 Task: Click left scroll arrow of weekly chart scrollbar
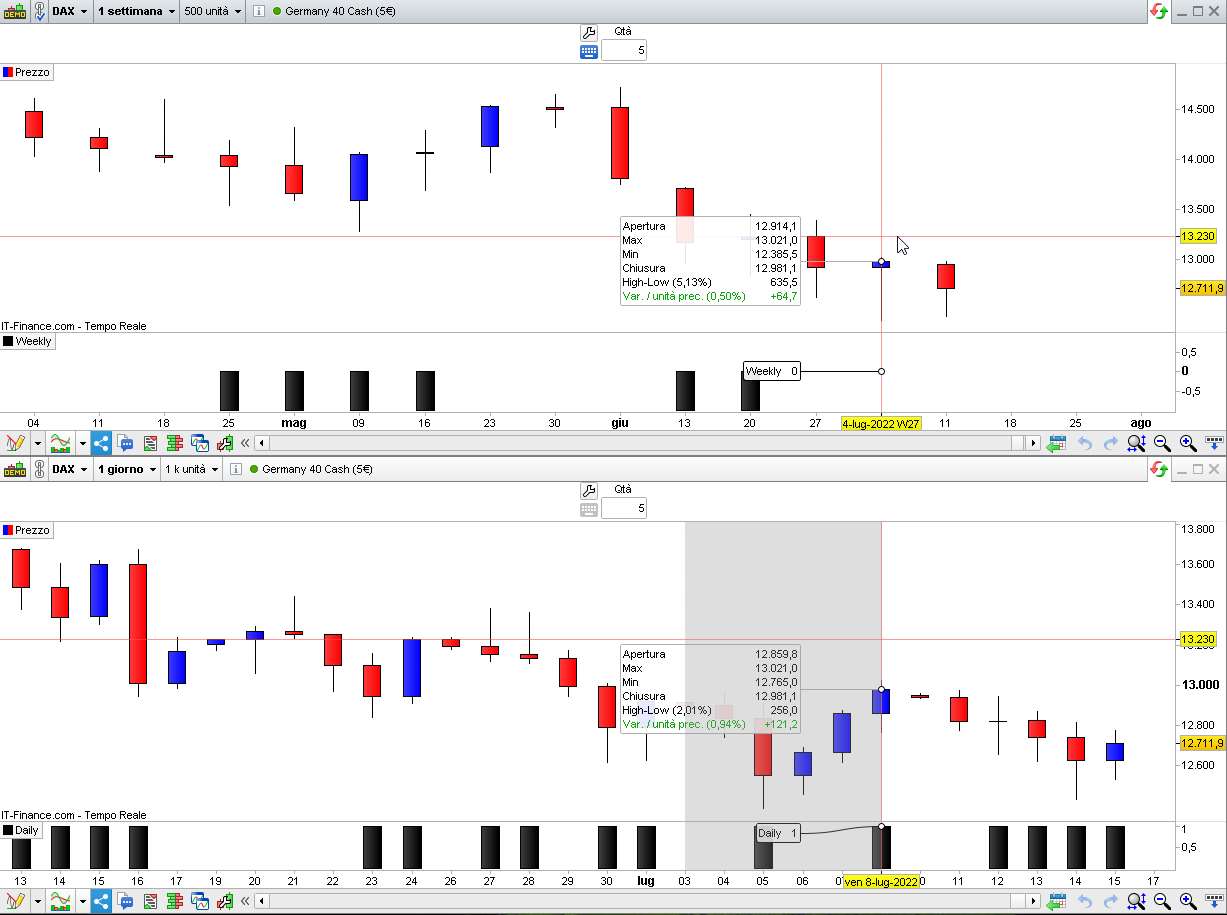point(262,443)
